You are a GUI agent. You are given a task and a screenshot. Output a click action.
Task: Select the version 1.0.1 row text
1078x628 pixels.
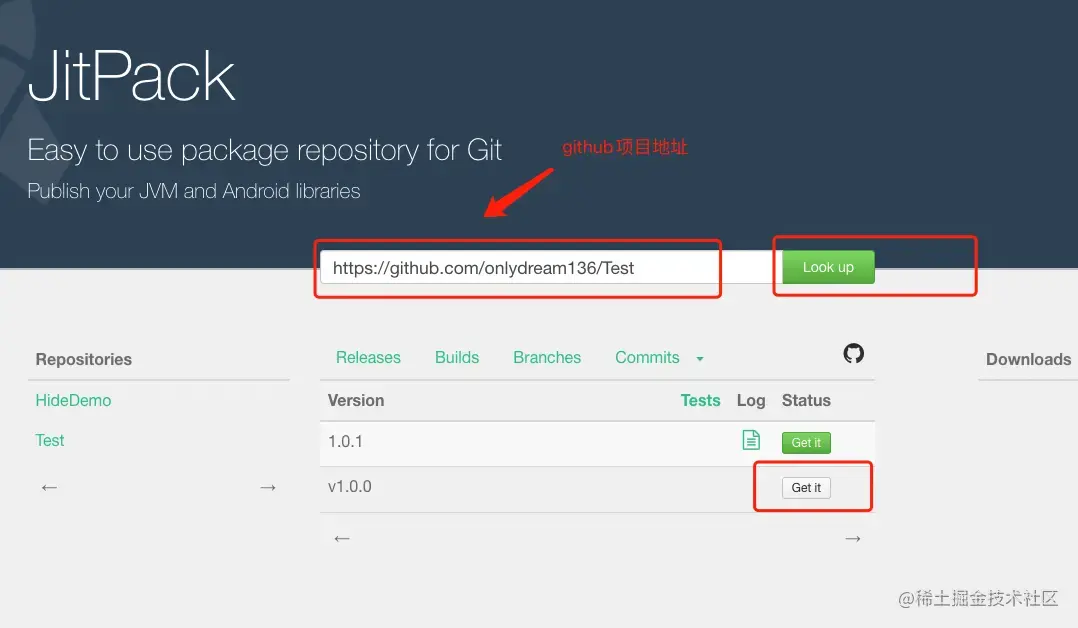345,442
